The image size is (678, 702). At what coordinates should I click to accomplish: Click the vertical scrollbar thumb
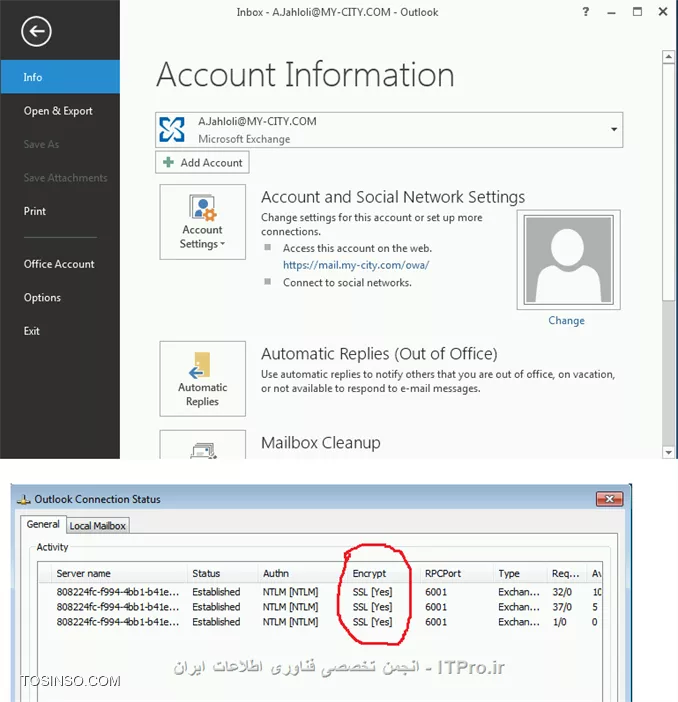pyautogui.click(x=668, y=182)
